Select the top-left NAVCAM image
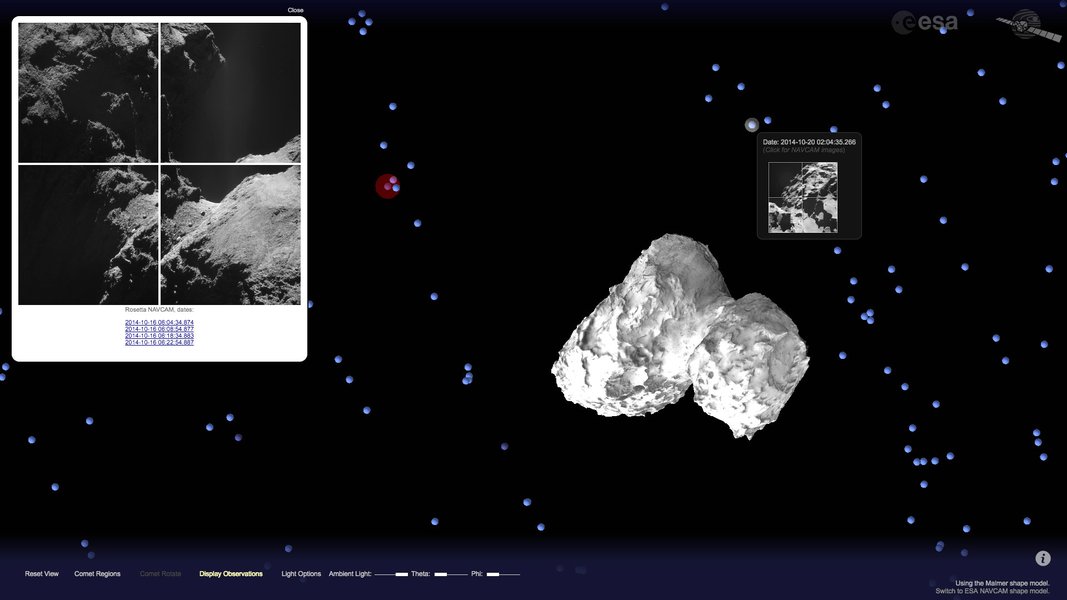Screen dimensions: 1067x600 pyautogui.click(x=87, y=91)
